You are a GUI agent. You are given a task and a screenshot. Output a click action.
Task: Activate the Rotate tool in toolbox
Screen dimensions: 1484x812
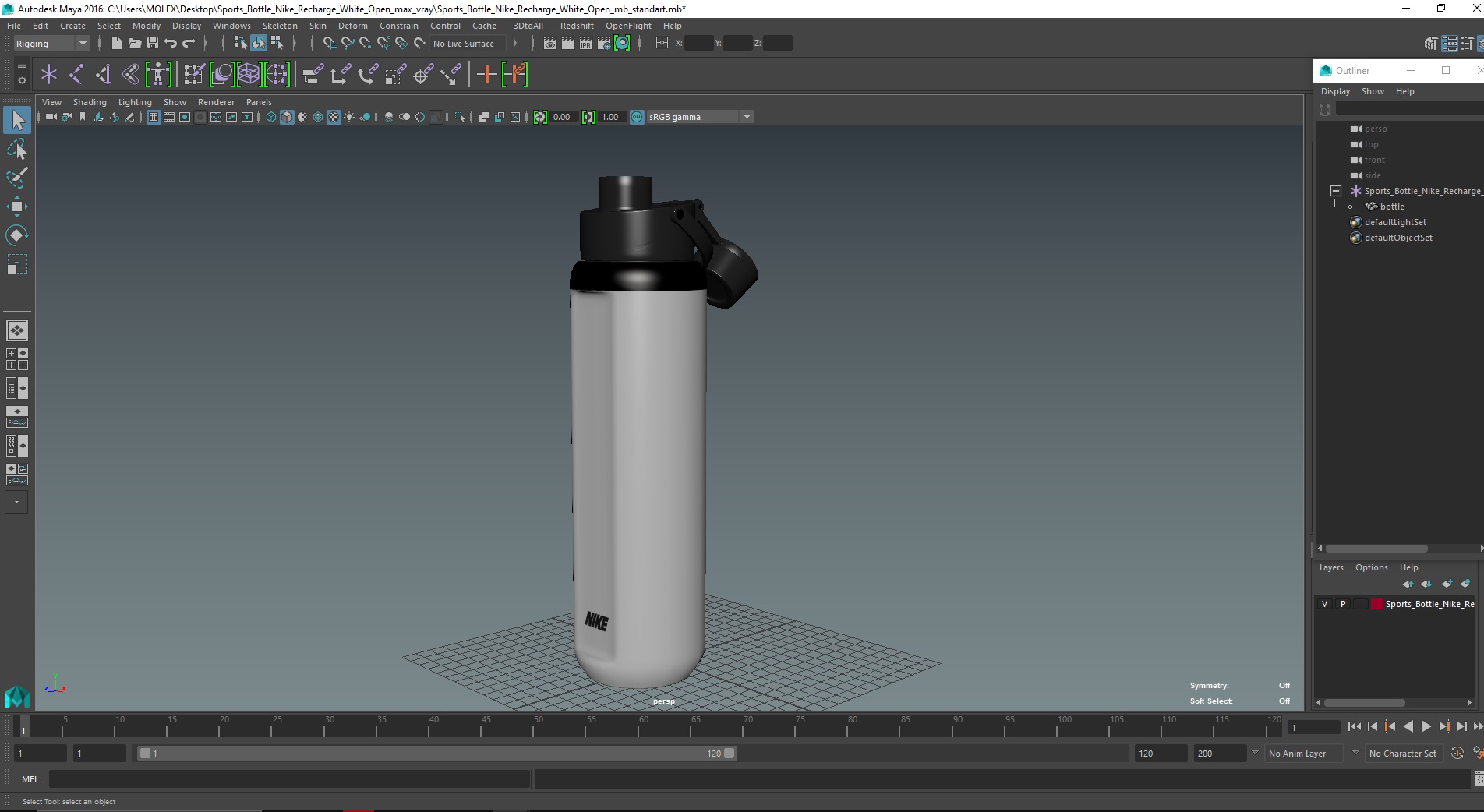click(x=17, y=235)
